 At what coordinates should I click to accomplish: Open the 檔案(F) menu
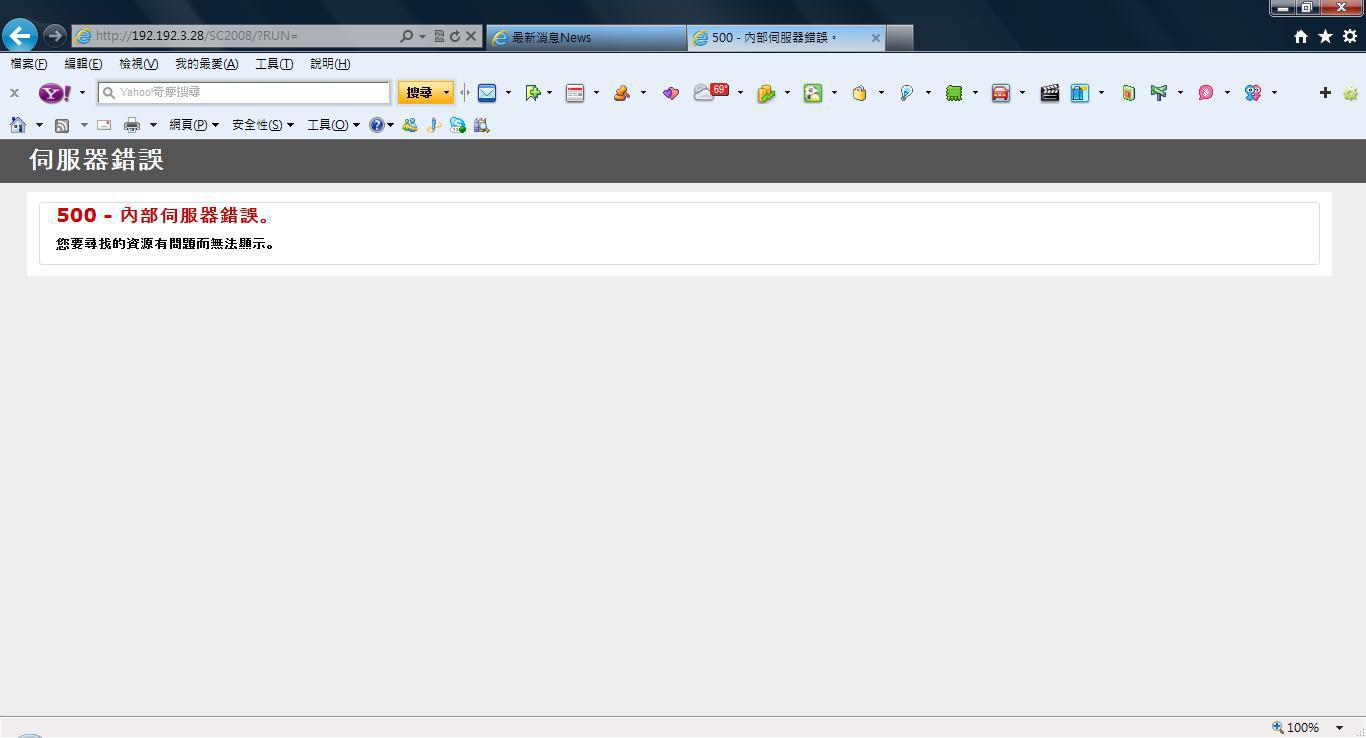point(29,64)
